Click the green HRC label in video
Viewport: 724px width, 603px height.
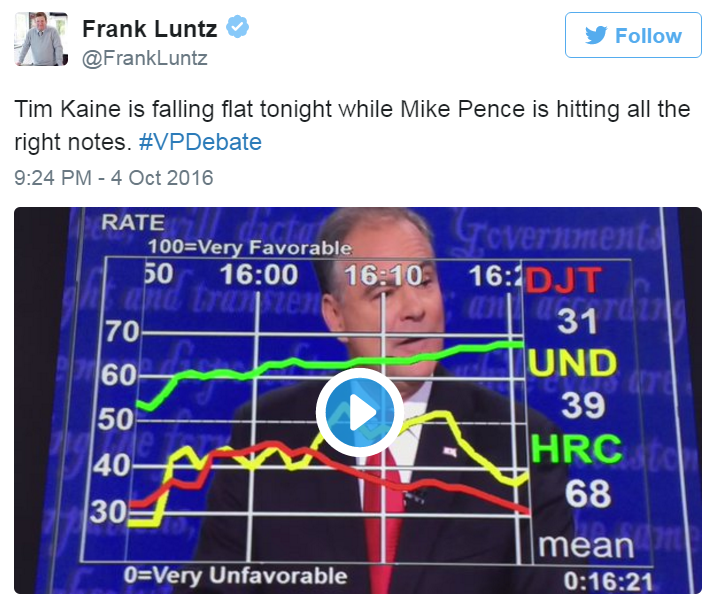coord(577,449)
